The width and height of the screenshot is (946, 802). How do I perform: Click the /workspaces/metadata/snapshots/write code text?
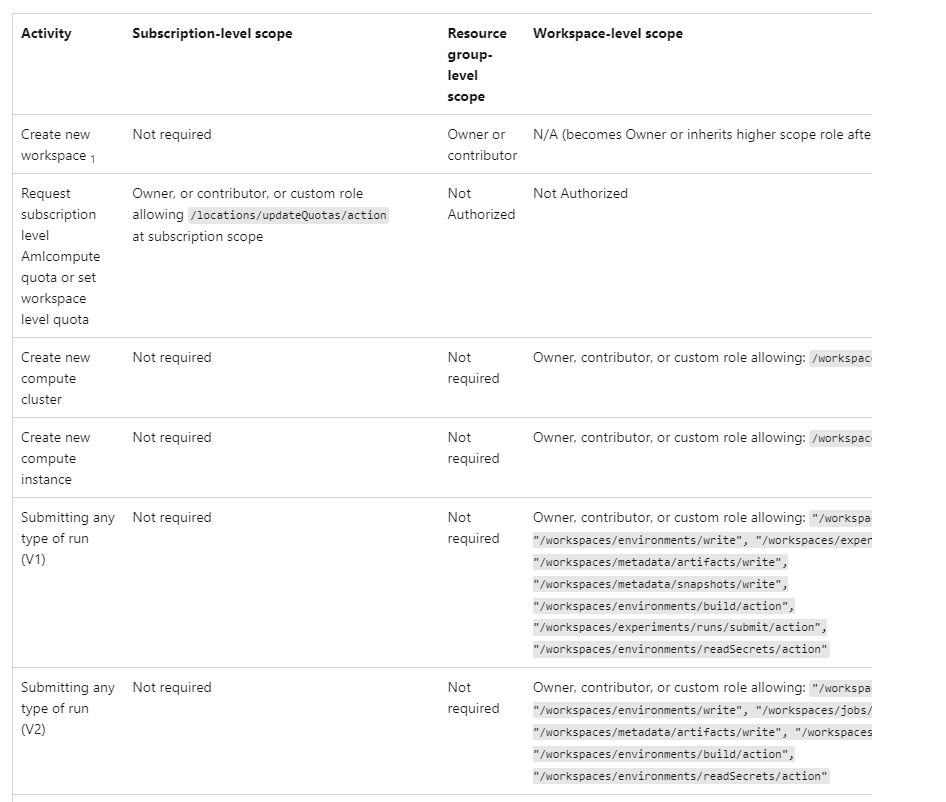pos(661,584)
